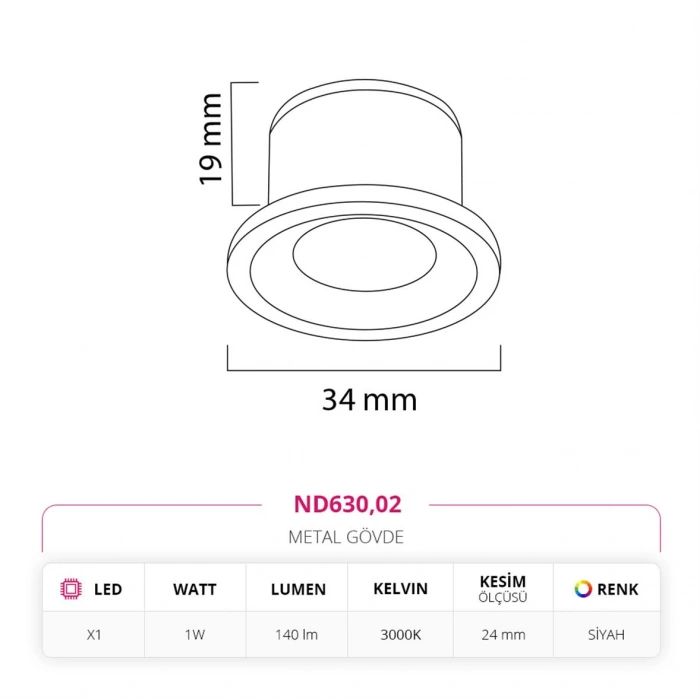
Task: Click the 3000K color temperature value
Action: pyautogui.click(x=400, y=634)
